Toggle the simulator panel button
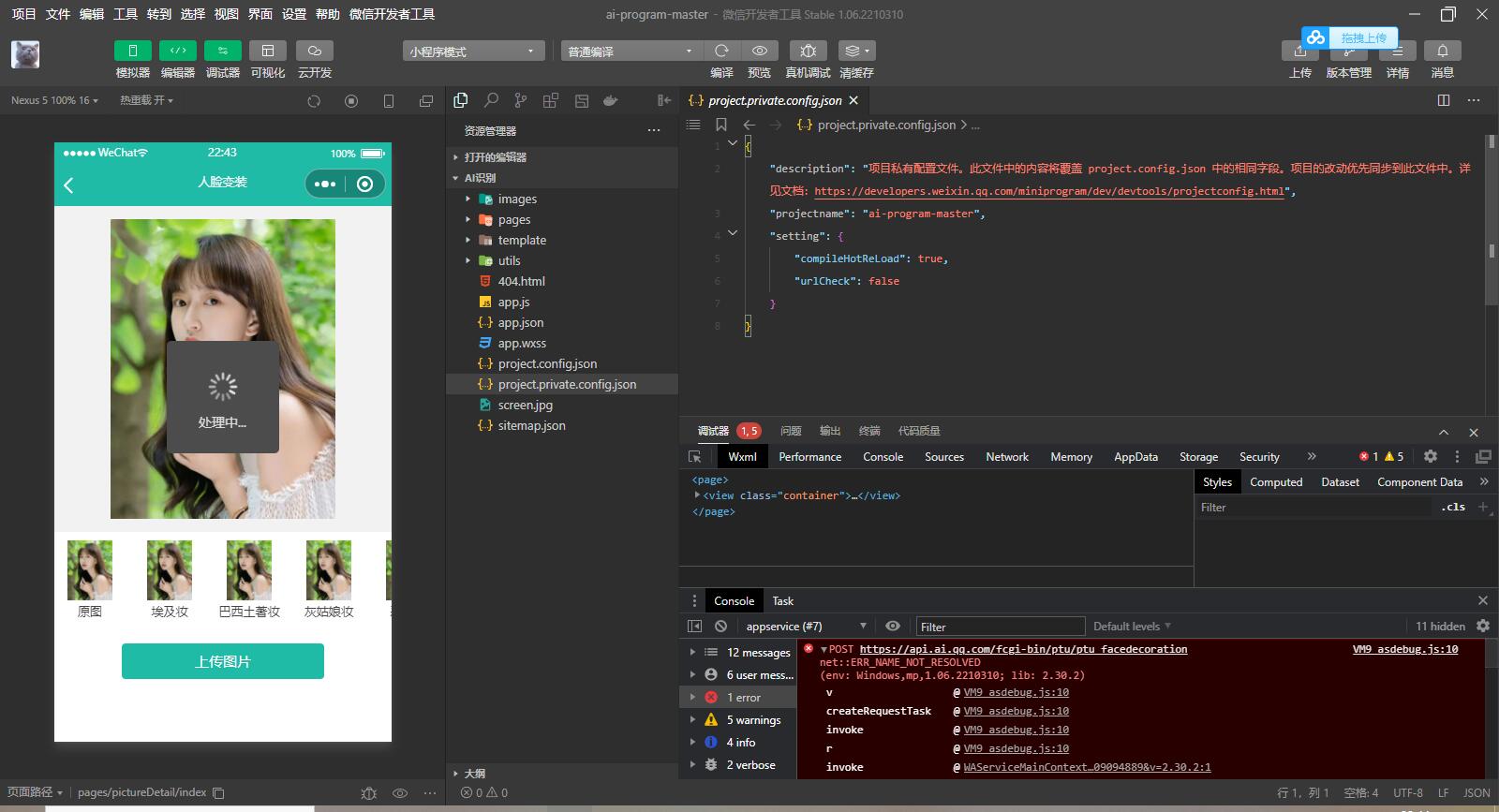The width and height of the screenshot is (1499, 812). [133, 51]
